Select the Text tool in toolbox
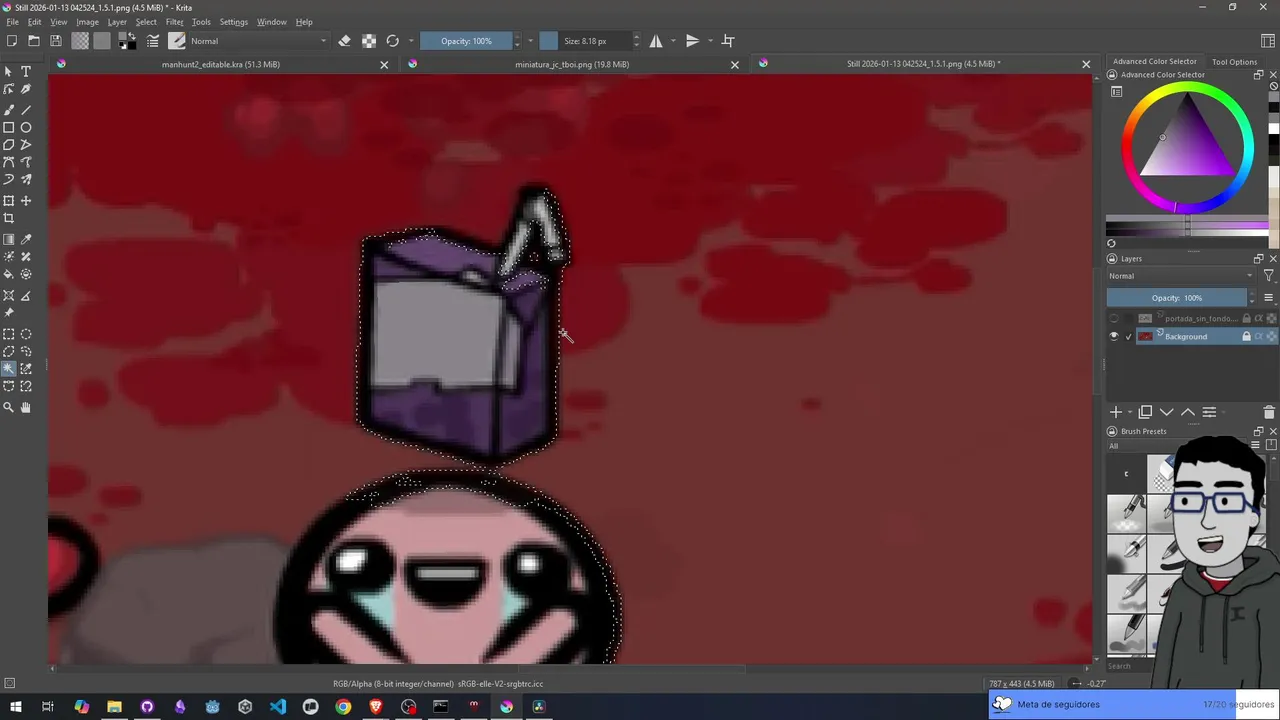The width and height of the screenshot is (1280, 720). 26,72
